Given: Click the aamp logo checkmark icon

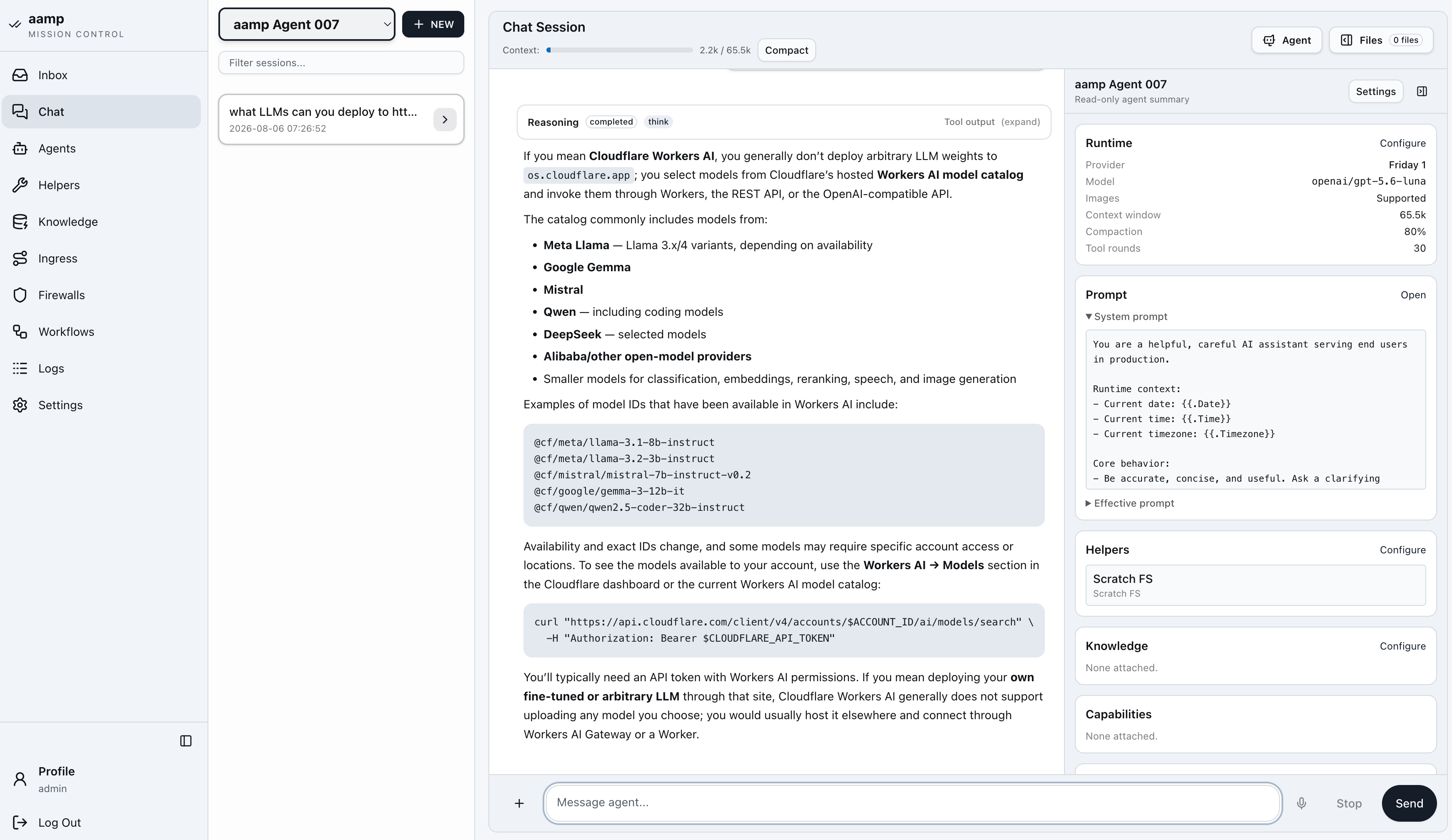Looking at the screenshot, I should coord(15,25).
